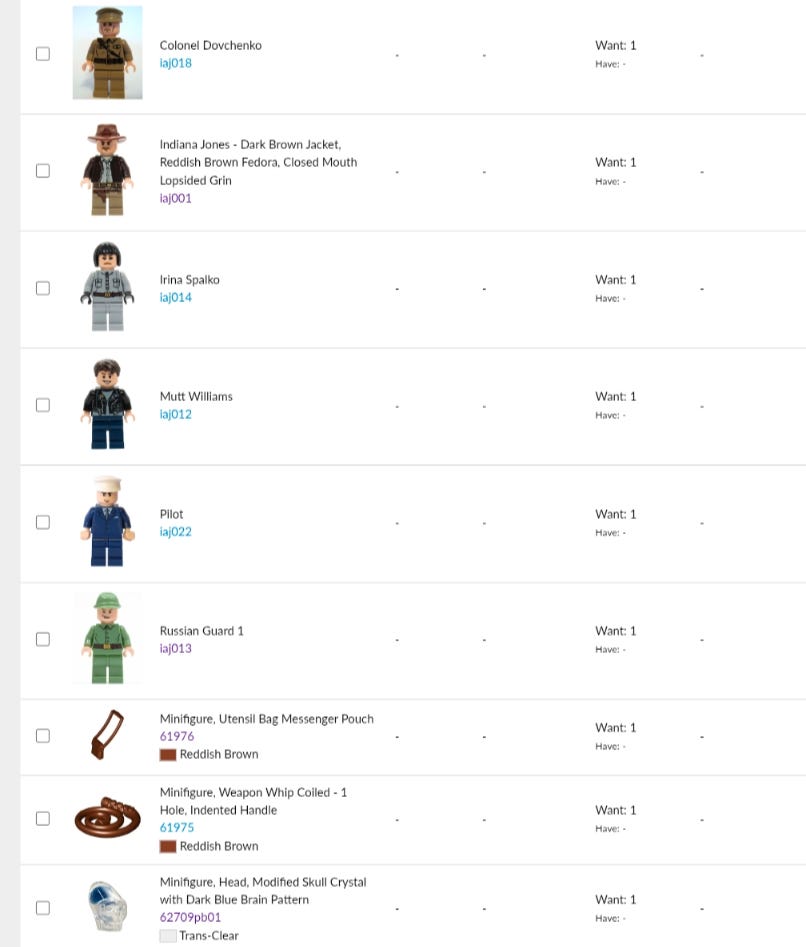Follow the iaj001 item number link
Viewport: 806px width, 947px height.
[x=176, y=198]
